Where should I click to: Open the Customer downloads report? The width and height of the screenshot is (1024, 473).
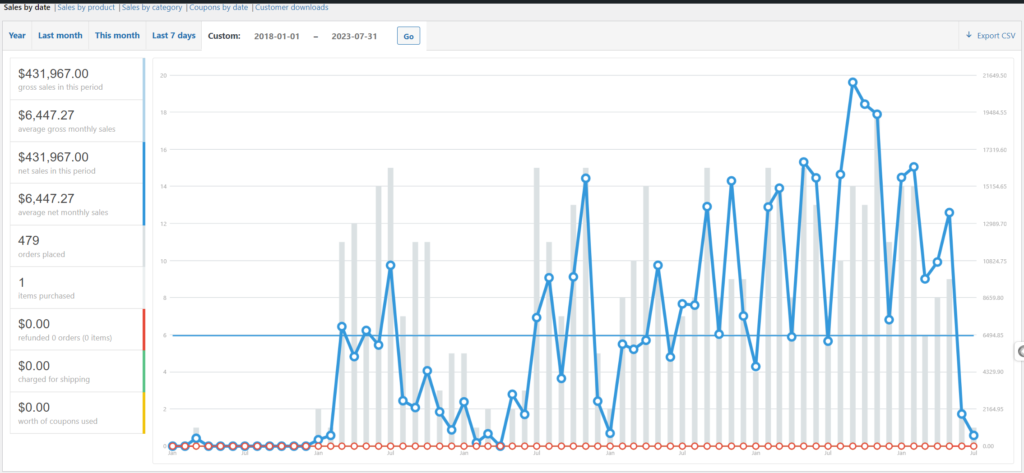click(x=292, y=8)
